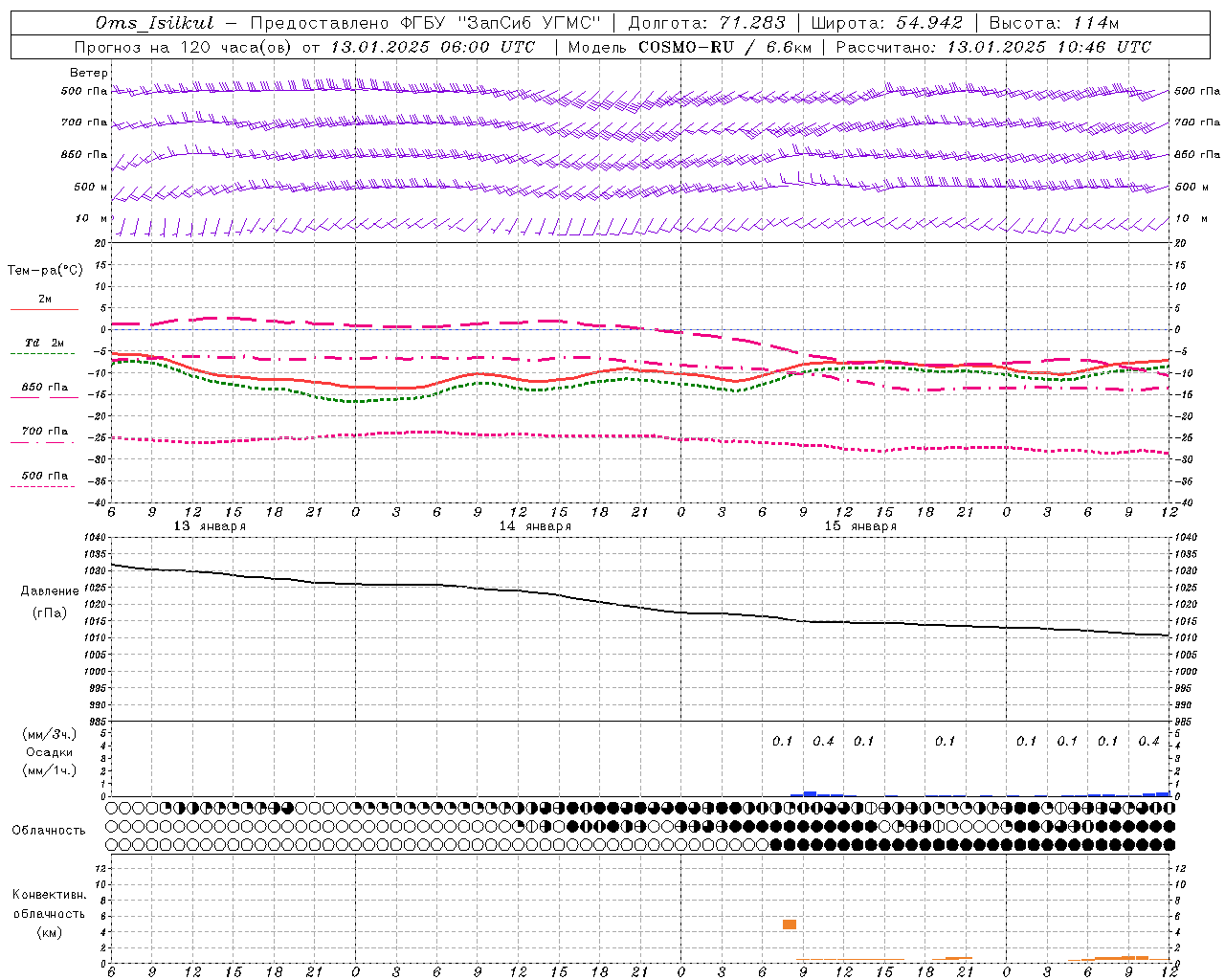This screenshot has height=980, width=1225.
Task: Click the Ветер section label
Action: coord(88,73)
